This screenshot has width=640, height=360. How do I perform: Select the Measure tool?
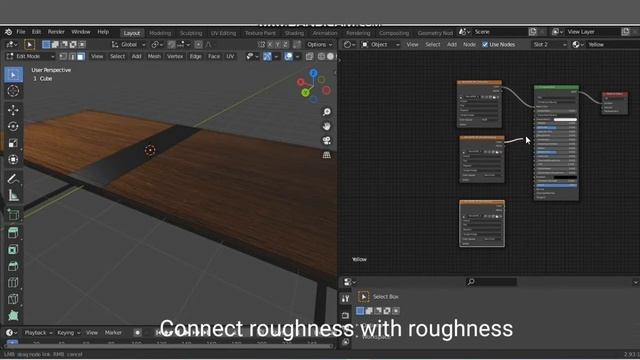(13, 195)
